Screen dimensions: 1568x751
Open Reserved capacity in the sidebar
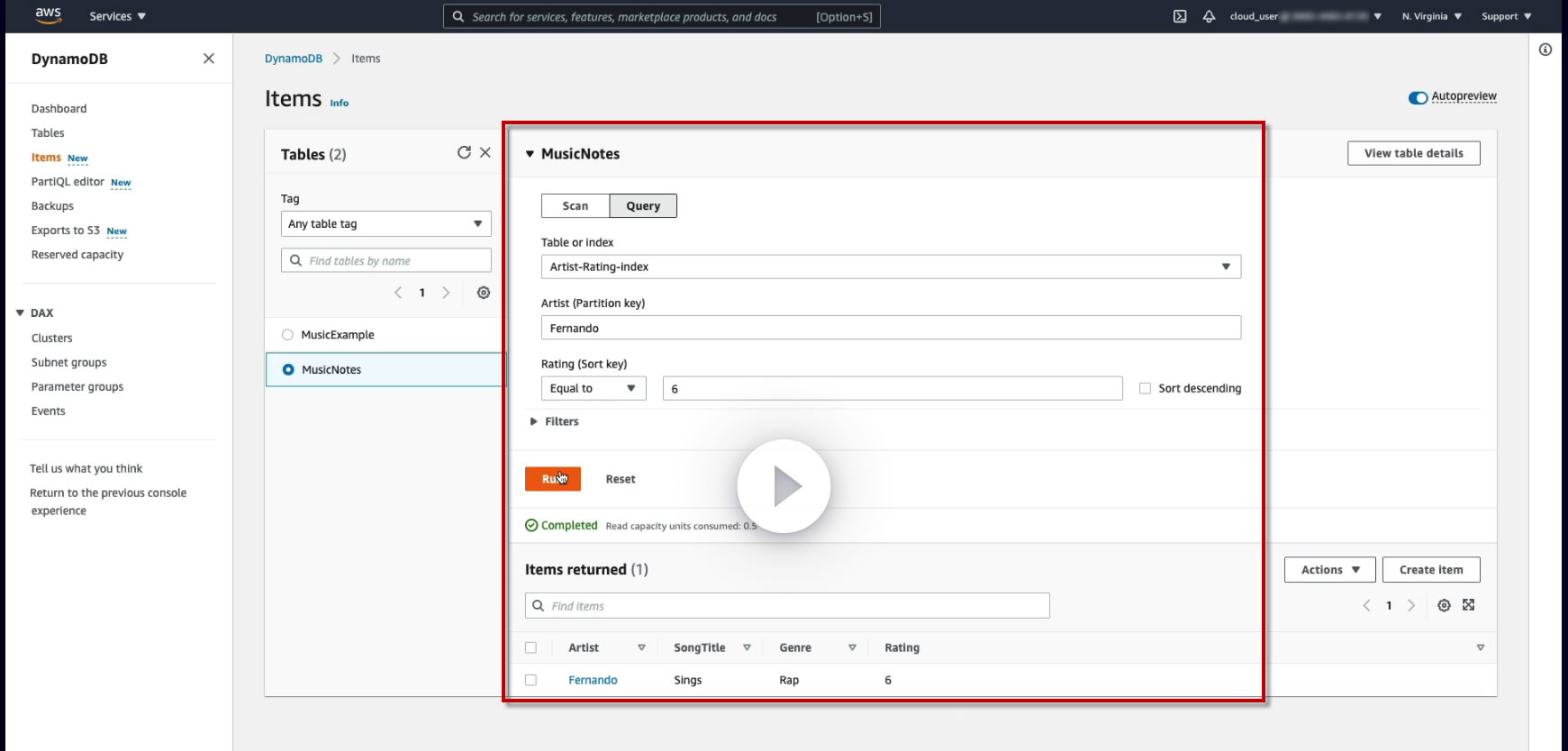point(77,255)
